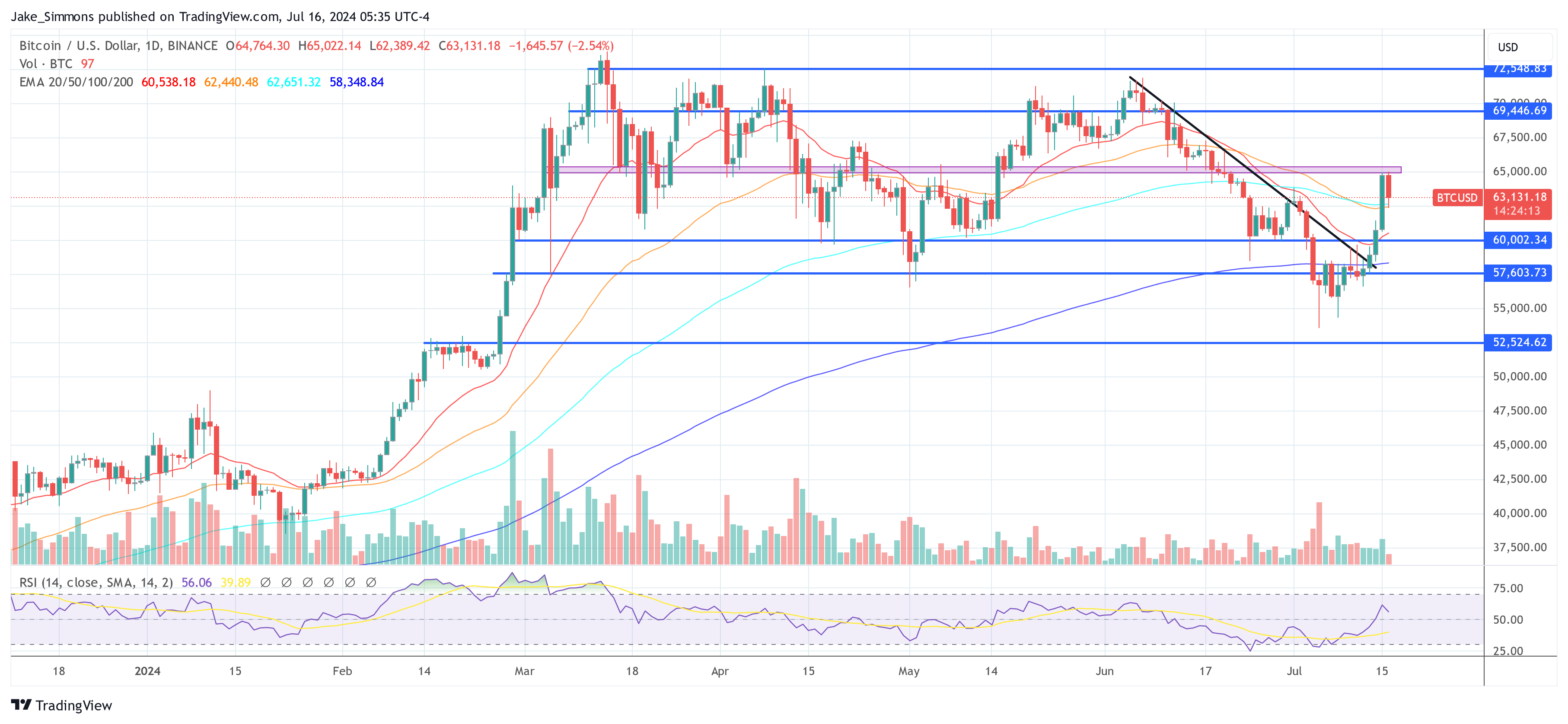
Task: Click the TradingView logo at bottom left
Action: point(61,705)
